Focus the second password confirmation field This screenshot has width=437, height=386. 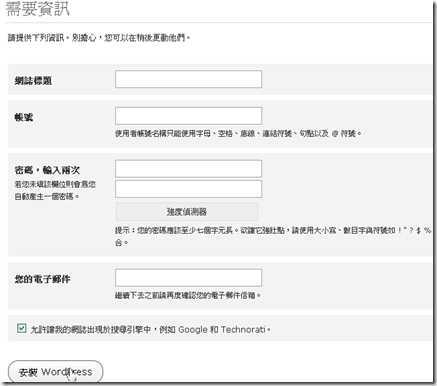(x=188, y=189)
